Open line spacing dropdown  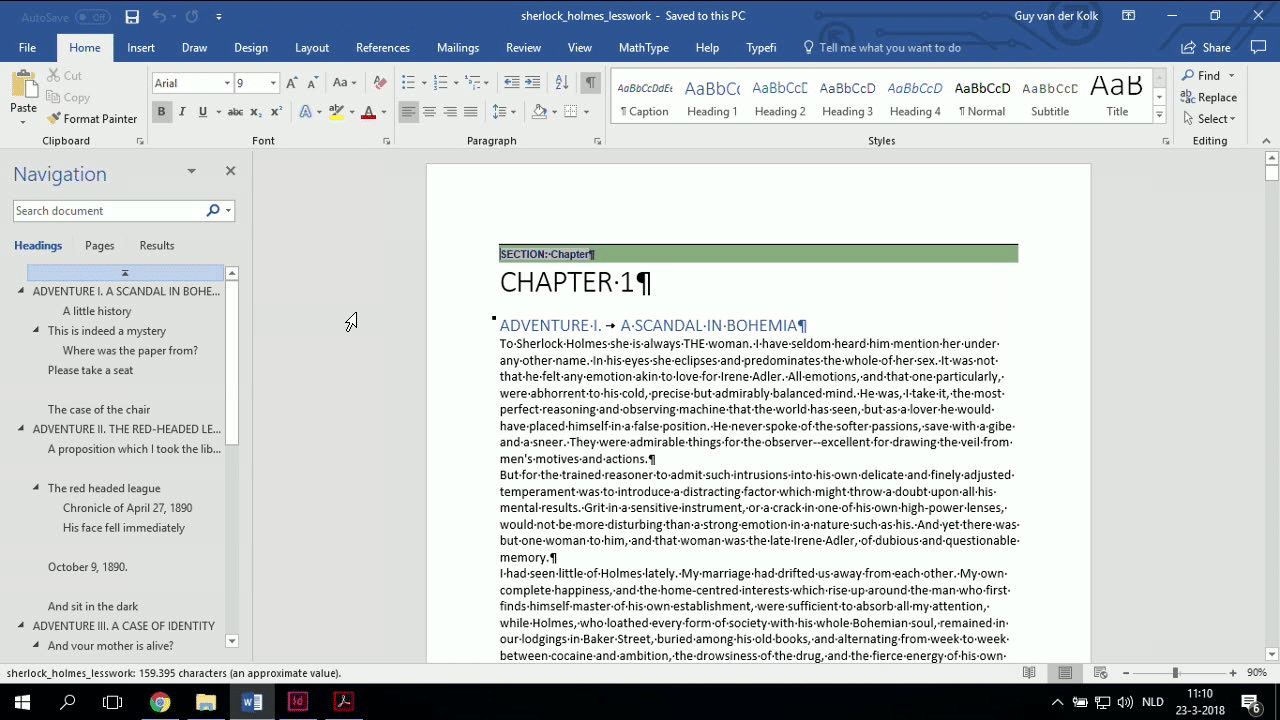click(x=504, y=112)
